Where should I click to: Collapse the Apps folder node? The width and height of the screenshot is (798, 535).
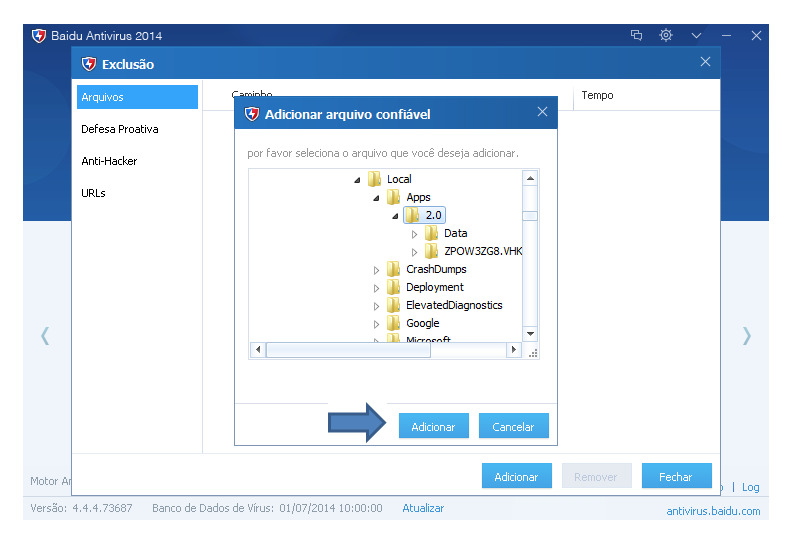(x=376, y=198)
